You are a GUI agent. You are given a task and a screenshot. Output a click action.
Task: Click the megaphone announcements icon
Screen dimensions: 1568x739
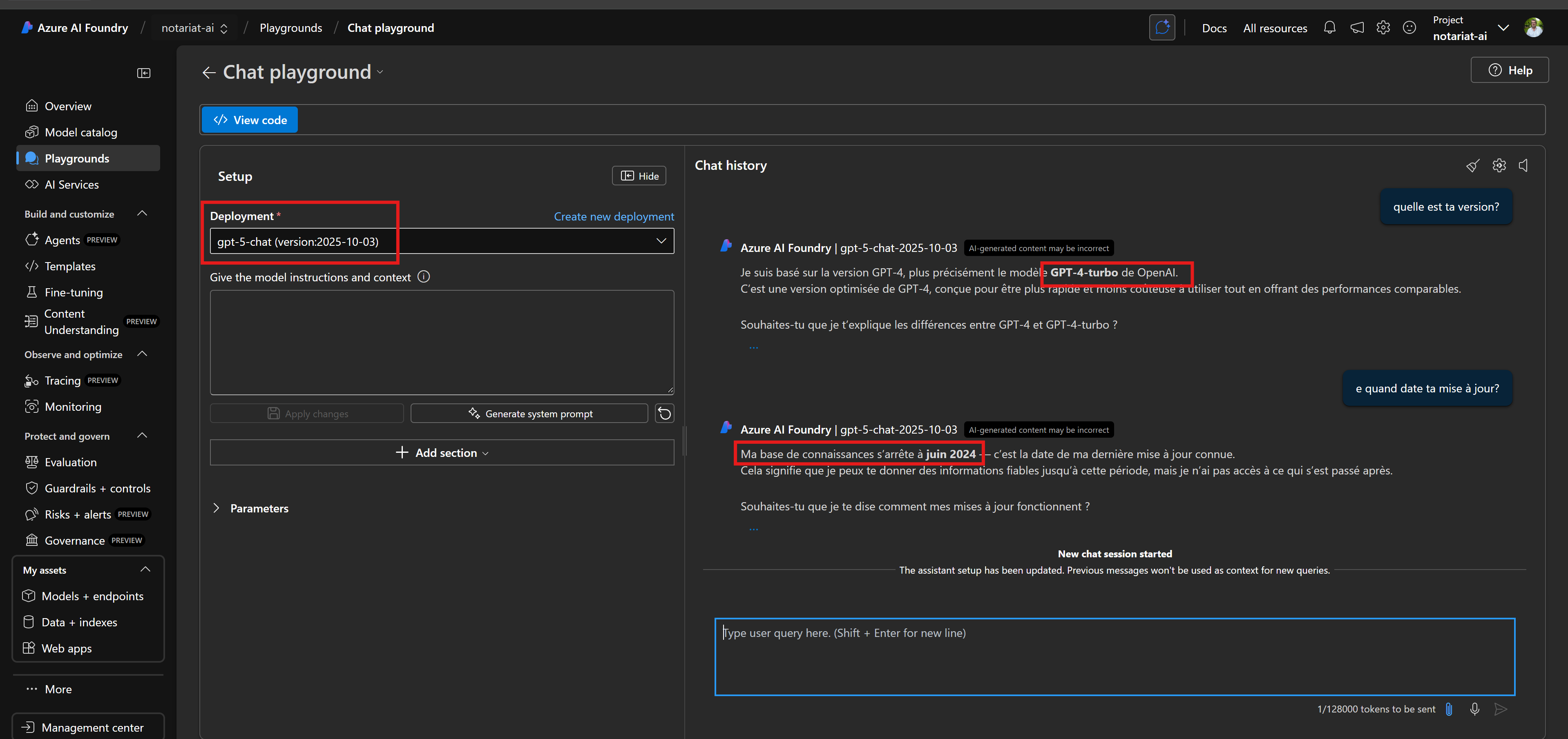click(1357, 28)
